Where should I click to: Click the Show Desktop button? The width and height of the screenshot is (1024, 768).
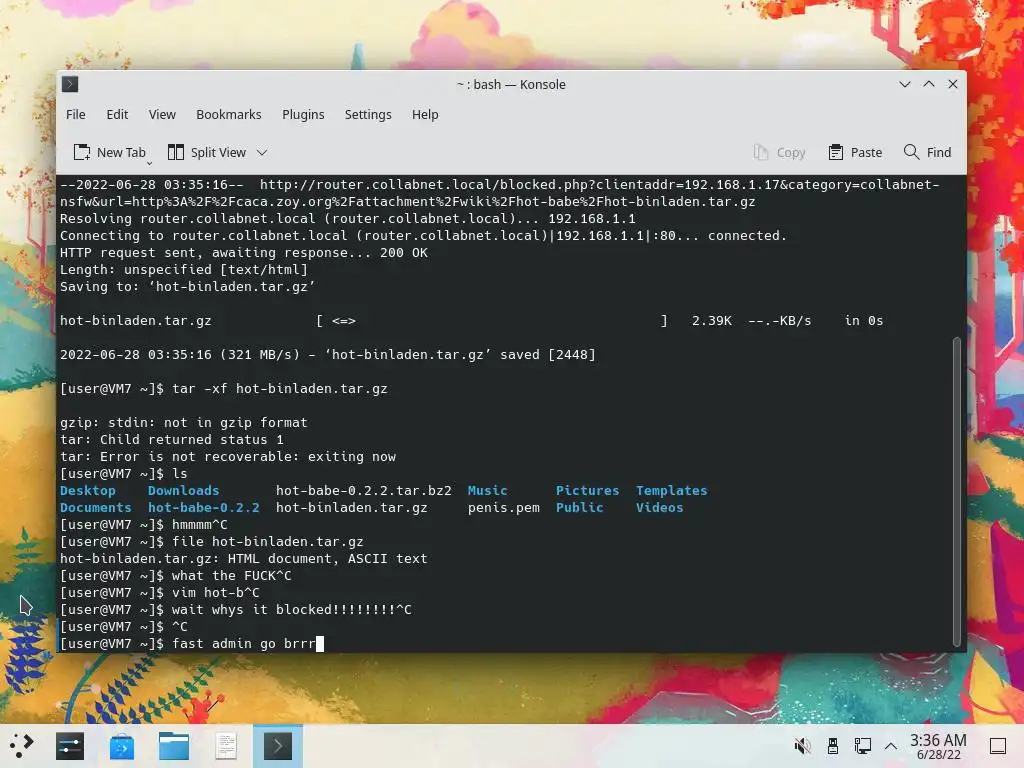(998, 746)
